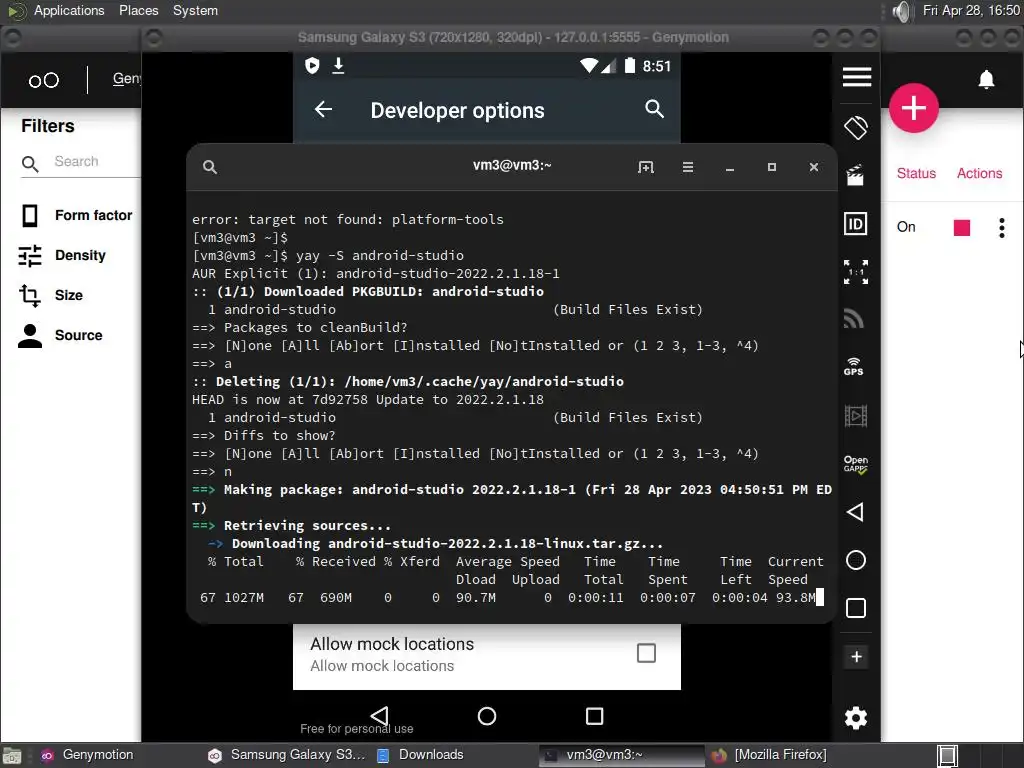Click the Actions column header
Image resolution: width=1024 pixels, height=768 pixels.
[979, 173]
